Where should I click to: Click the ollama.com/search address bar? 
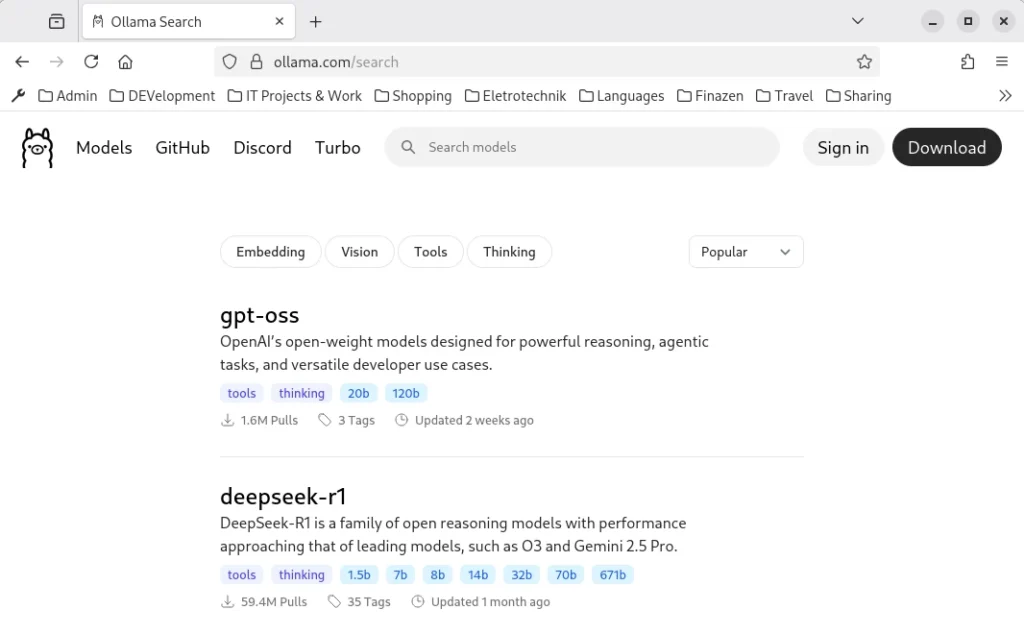click(x=547, y=61)
